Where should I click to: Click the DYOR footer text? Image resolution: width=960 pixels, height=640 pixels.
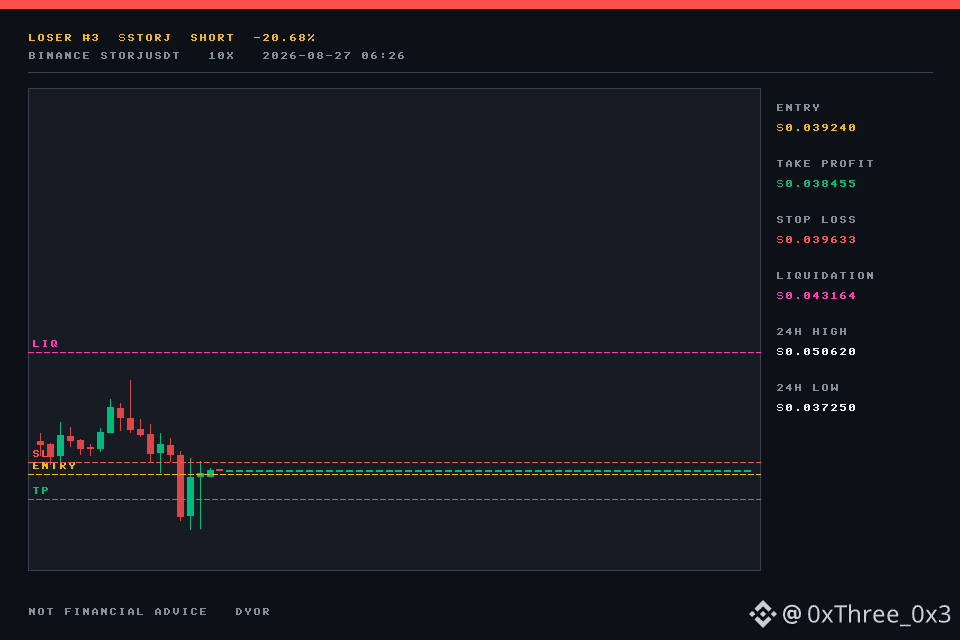tap(253, 612)
